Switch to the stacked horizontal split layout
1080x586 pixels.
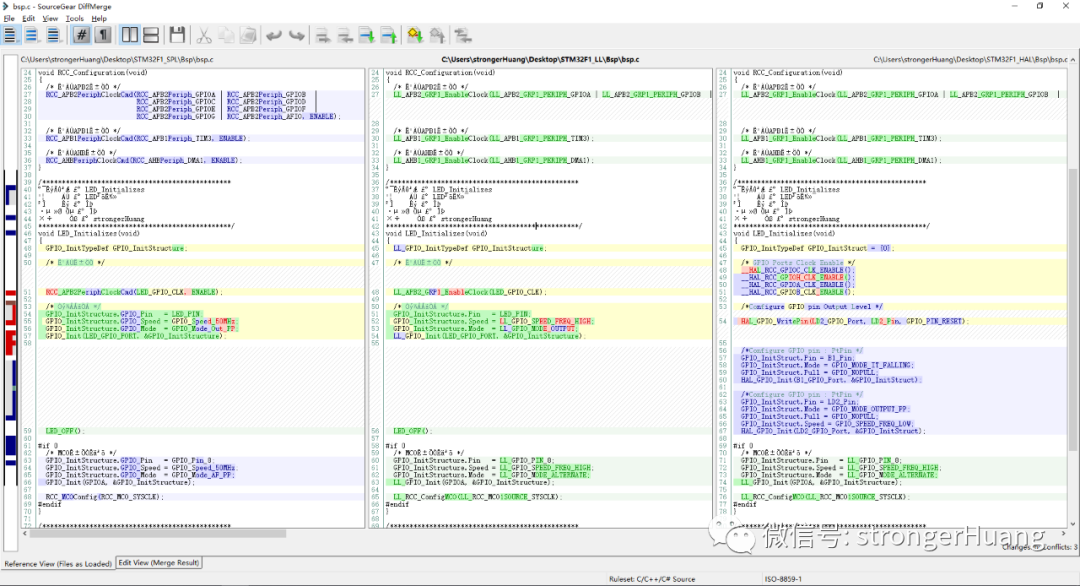[151, 35]
